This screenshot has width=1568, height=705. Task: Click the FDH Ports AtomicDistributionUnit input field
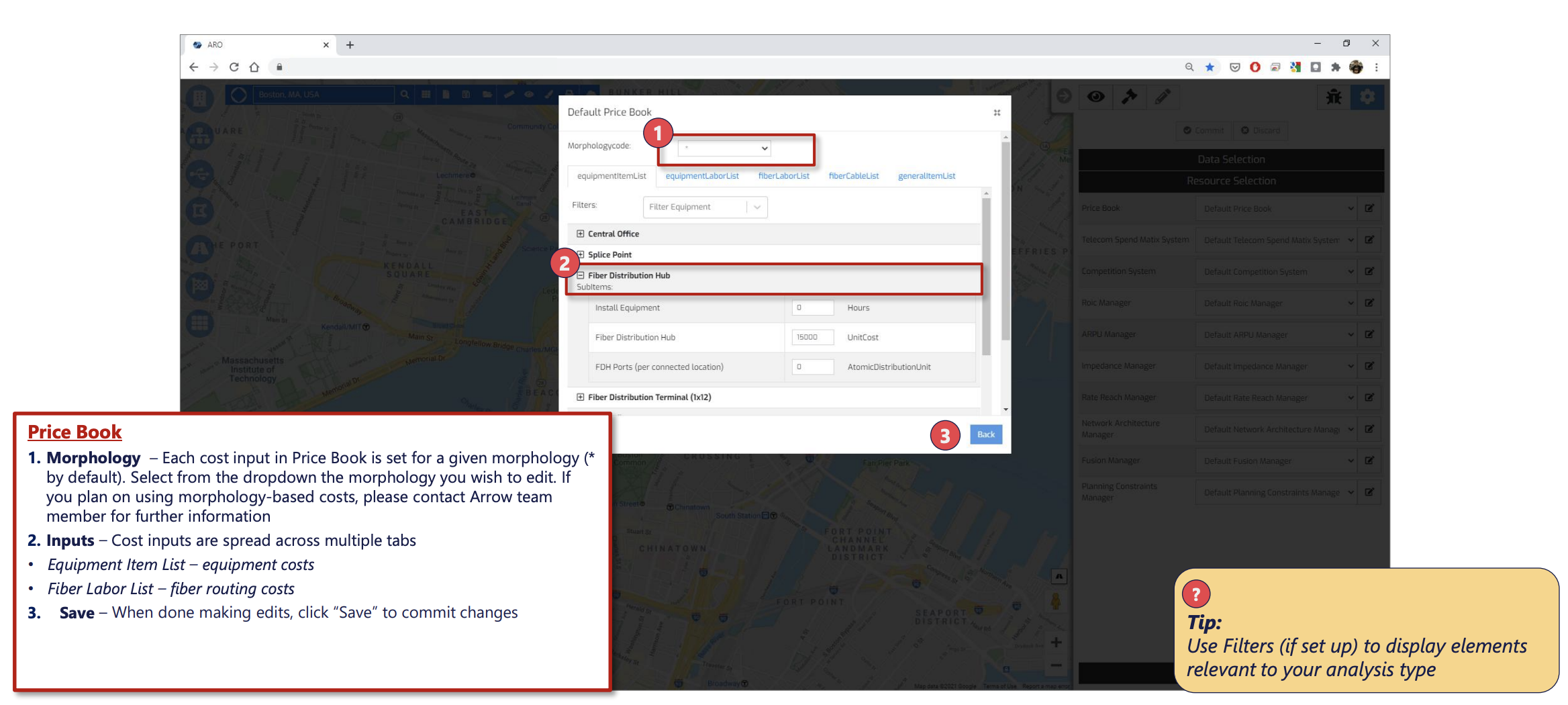812,367
